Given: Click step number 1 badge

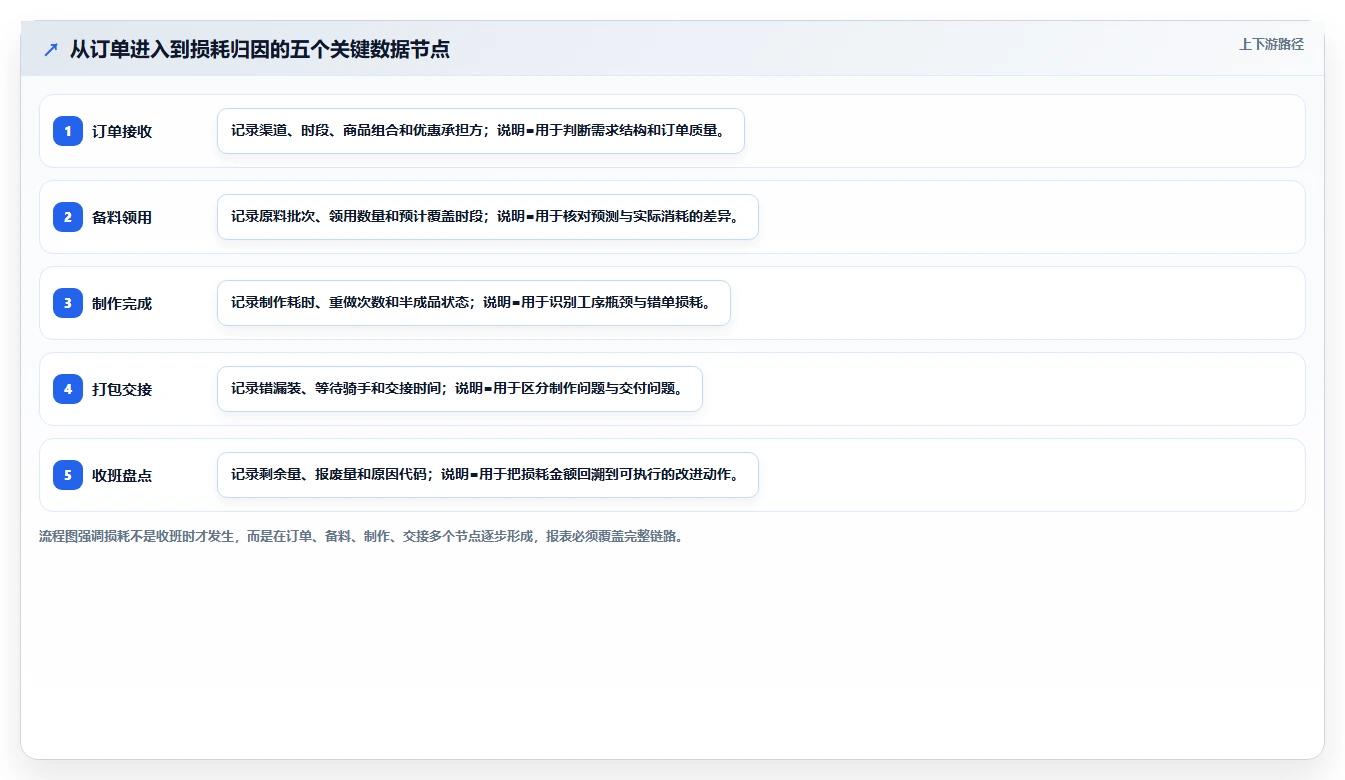Looking at the screenshot, I should click(x=68, y=131).
